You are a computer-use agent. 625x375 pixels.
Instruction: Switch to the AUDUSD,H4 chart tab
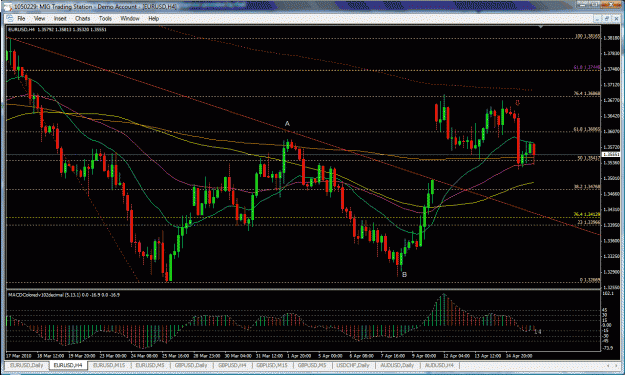point(439,365)
